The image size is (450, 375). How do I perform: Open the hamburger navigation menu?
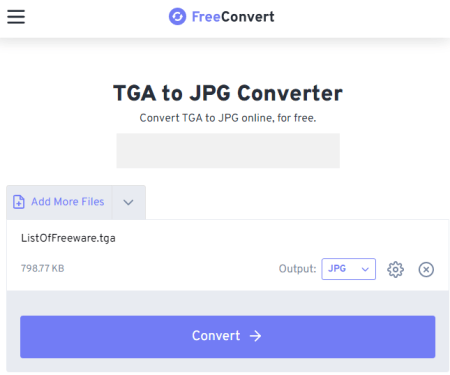pyautogui.click(x=16, y=17)
